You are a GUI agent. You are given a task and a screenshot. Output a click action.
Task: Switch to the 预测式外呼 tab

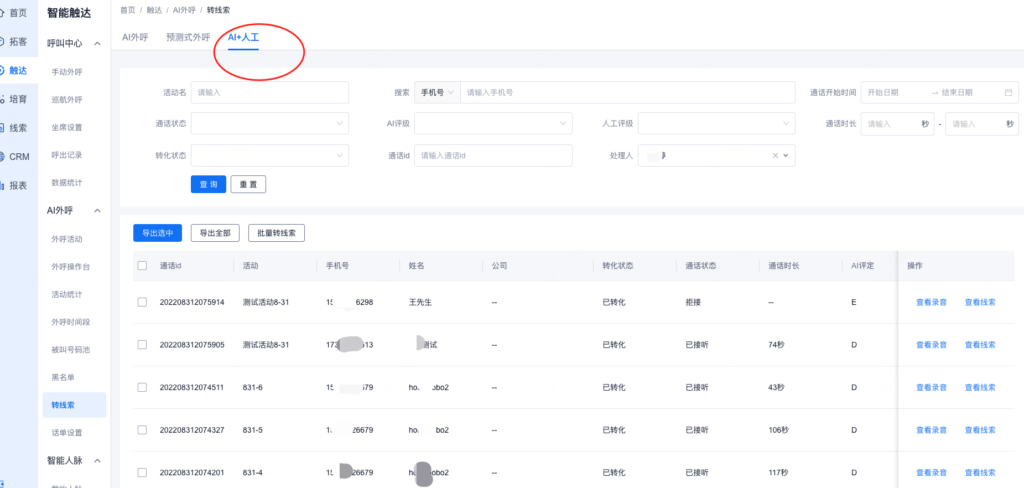coord(188,37)
